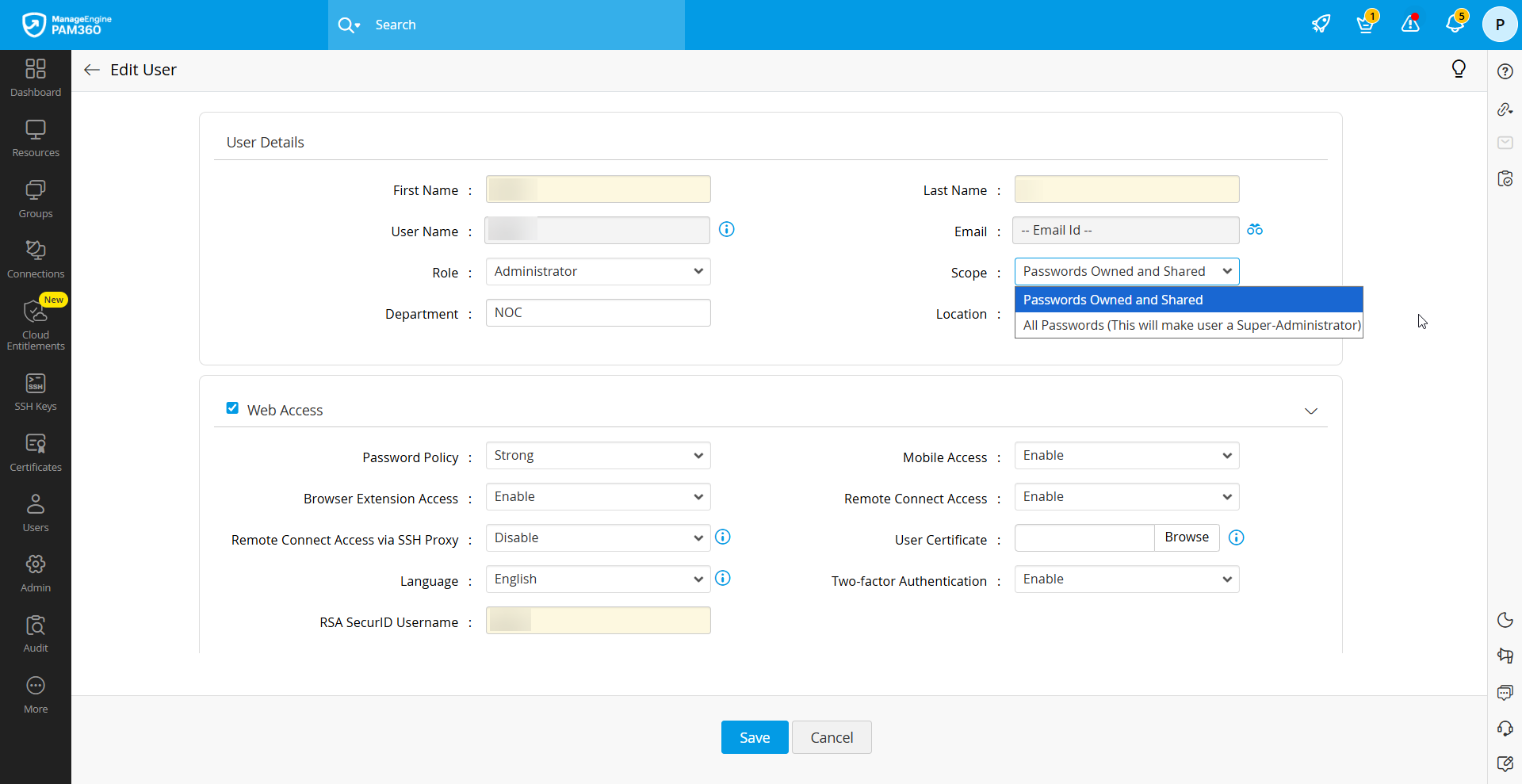Open the Role dropdown
The image size is (1522, 784).
598,272
